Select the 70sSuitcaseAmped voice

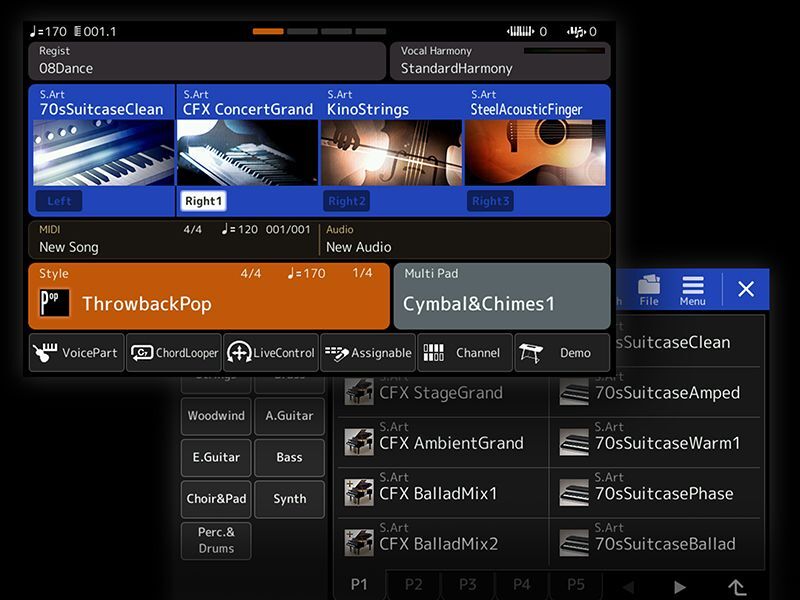[x=657, y=392]
